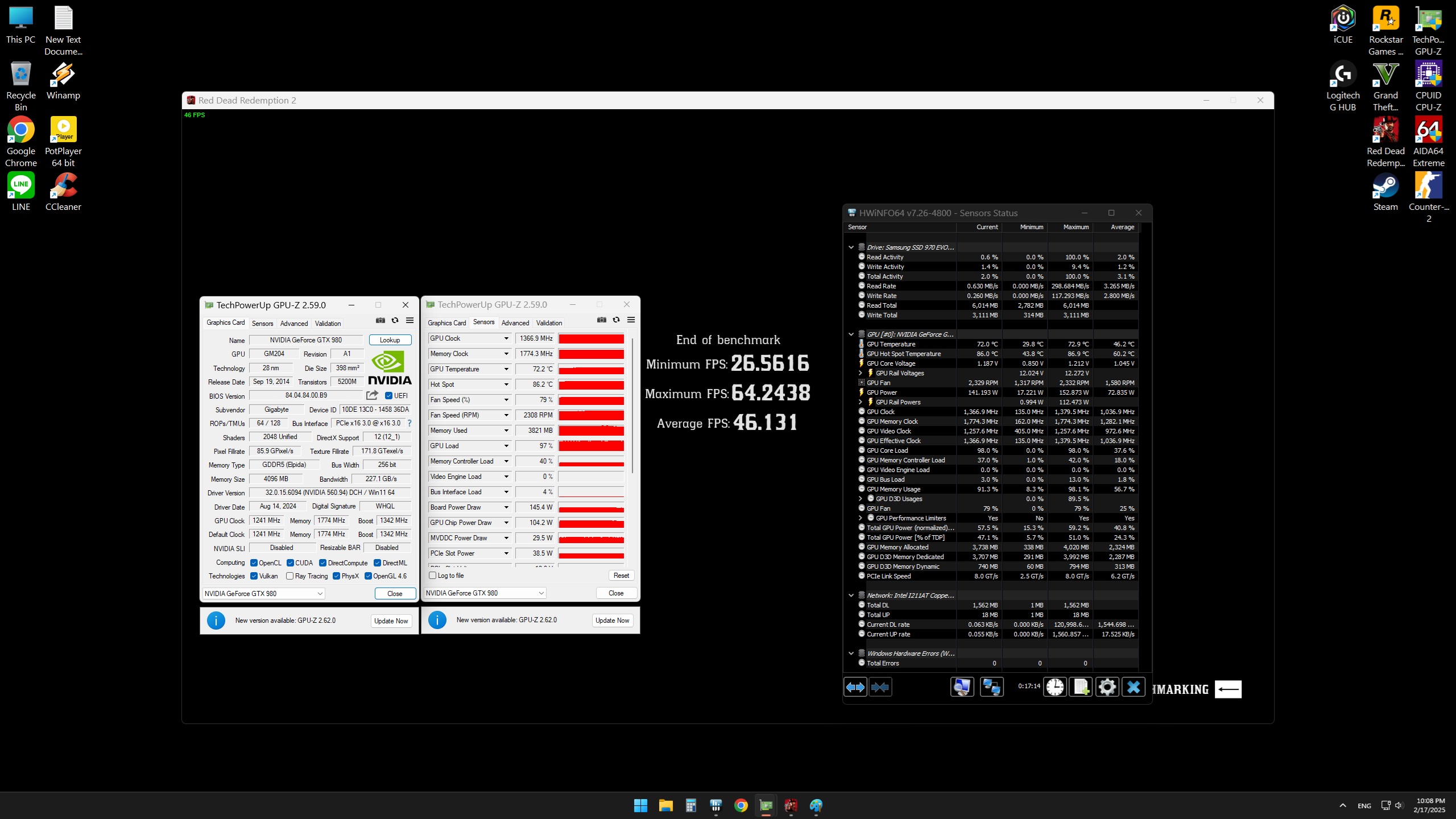Image resolution: width=1456 pixels, height=819 pixels.
Task: Collapse Drive Samsung SSD 970 EVO group
Action: click(851, 247)
